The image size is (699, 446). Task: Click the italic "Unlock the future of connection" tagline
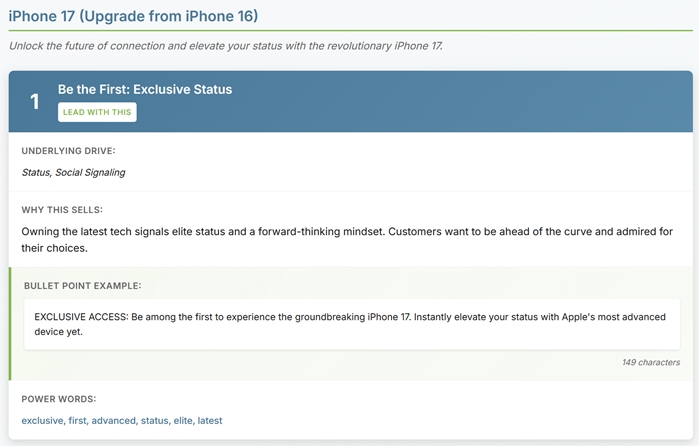[x=226, y=46]
